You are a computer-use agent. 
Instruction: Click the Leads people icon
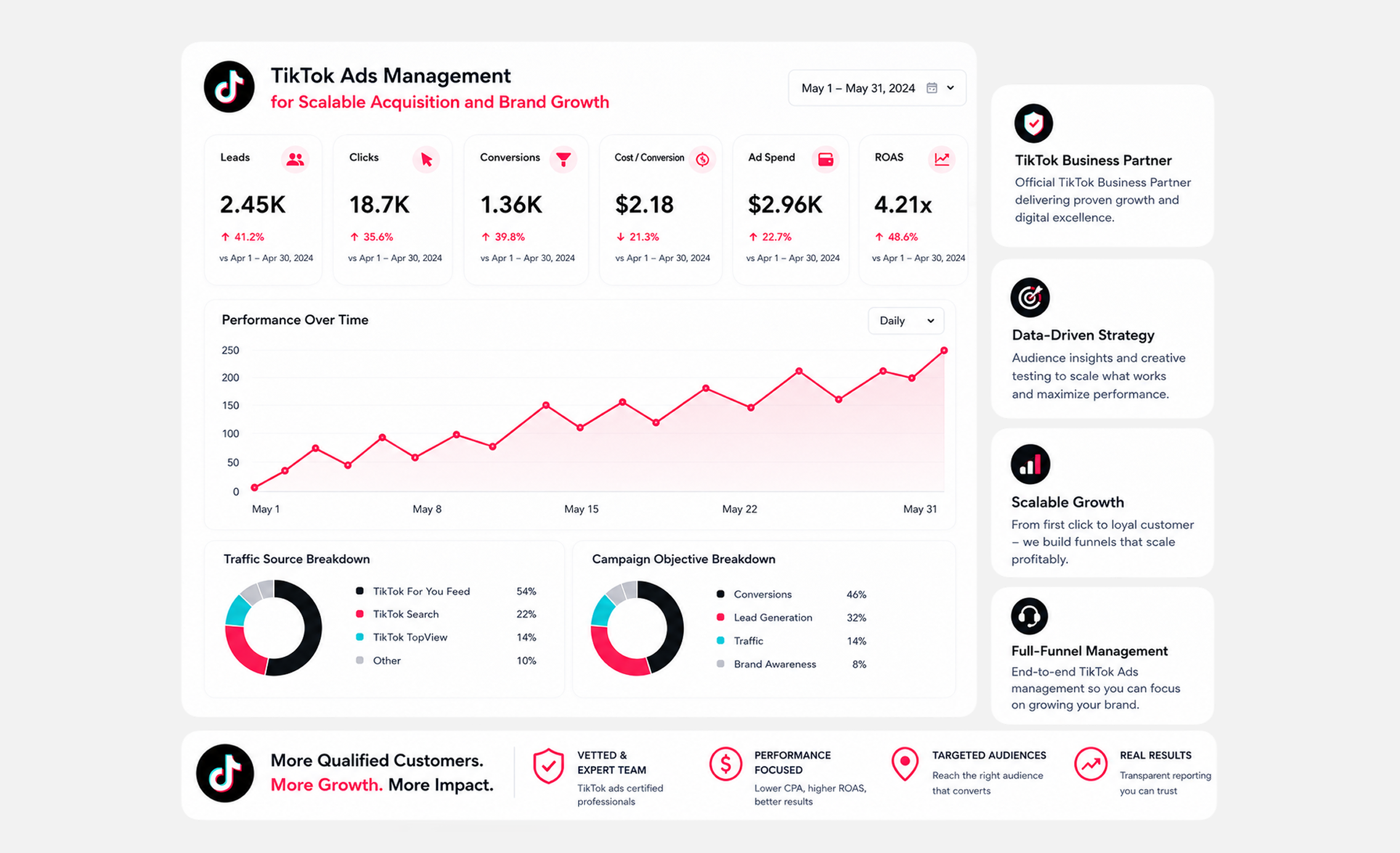295,160
